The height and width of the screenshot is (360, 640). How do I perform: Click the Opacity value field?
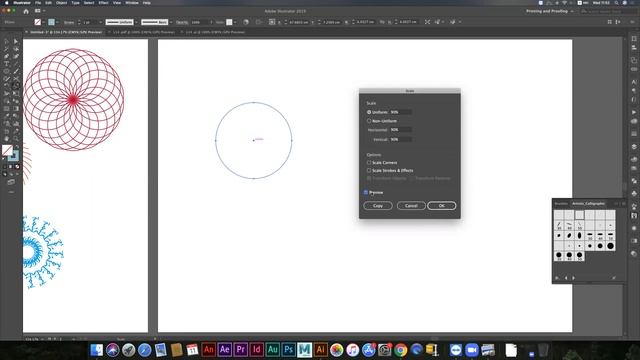point(199,22)
